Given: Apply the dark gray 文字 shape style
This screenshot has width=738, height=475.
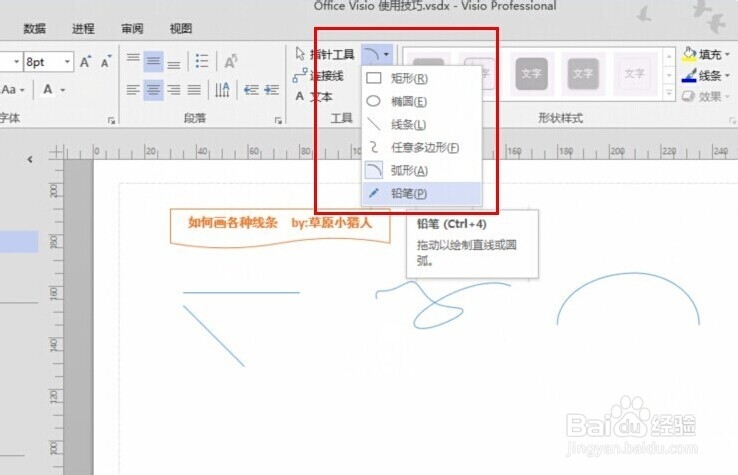Looking at the screenshot, I should click(531, 74).
